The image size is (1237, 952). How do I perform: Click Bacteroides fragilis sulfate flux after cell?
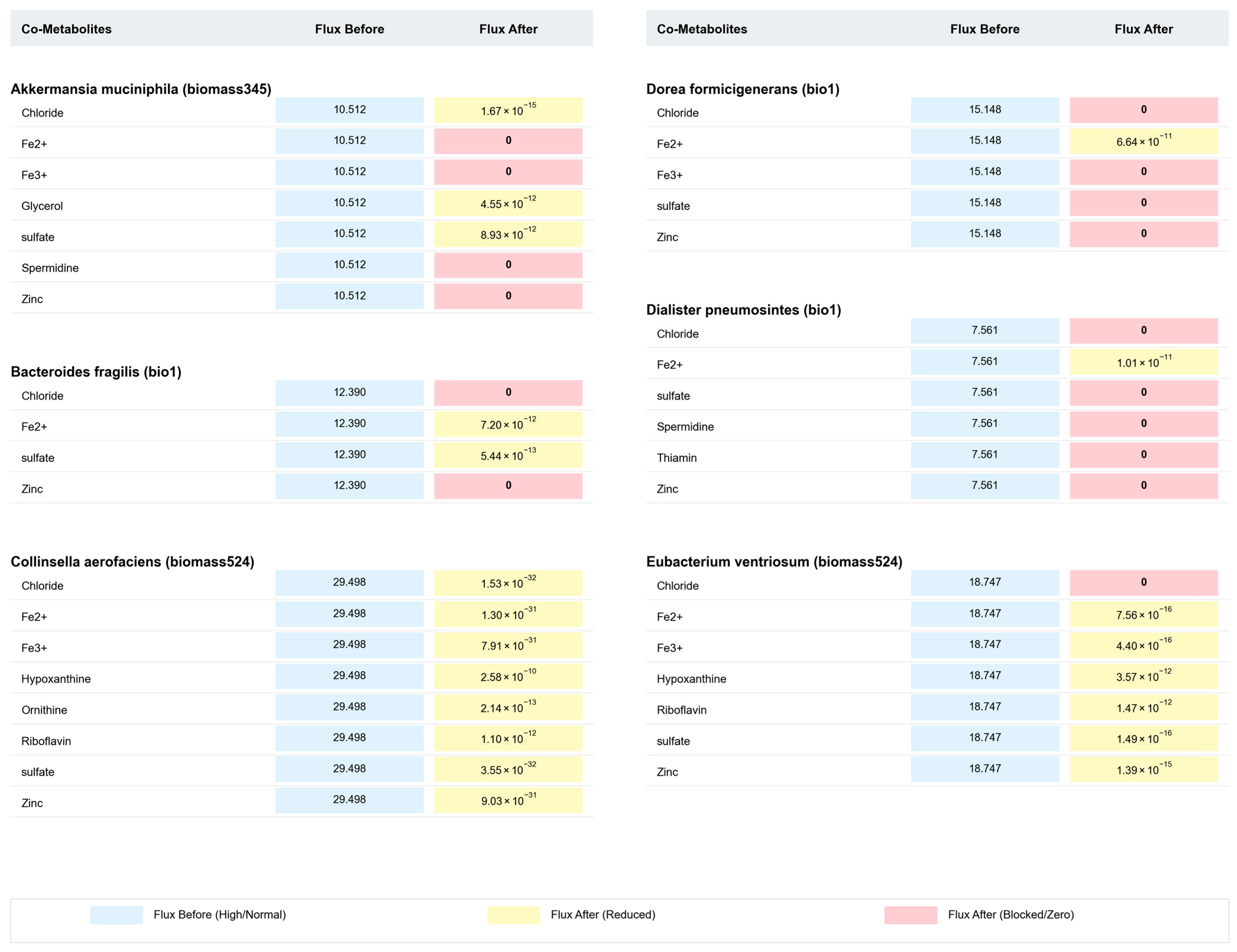(508, 455)
